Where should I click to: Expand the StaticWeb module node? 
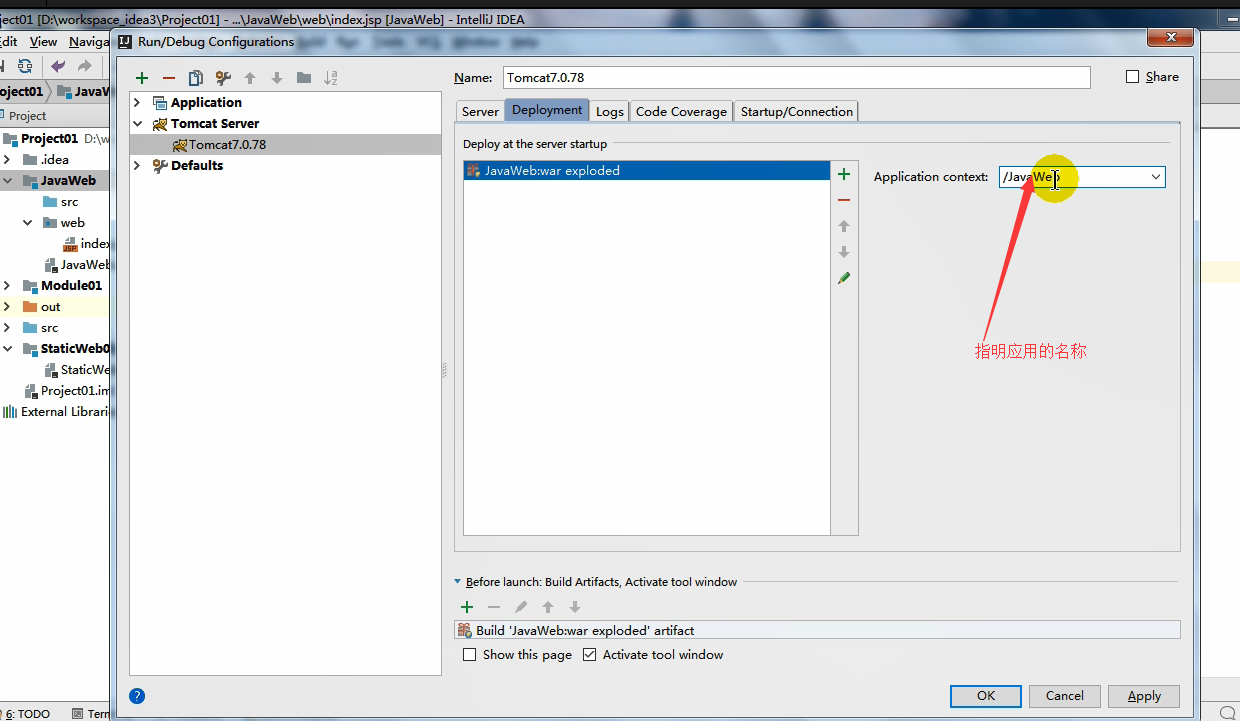coord(8,349)
